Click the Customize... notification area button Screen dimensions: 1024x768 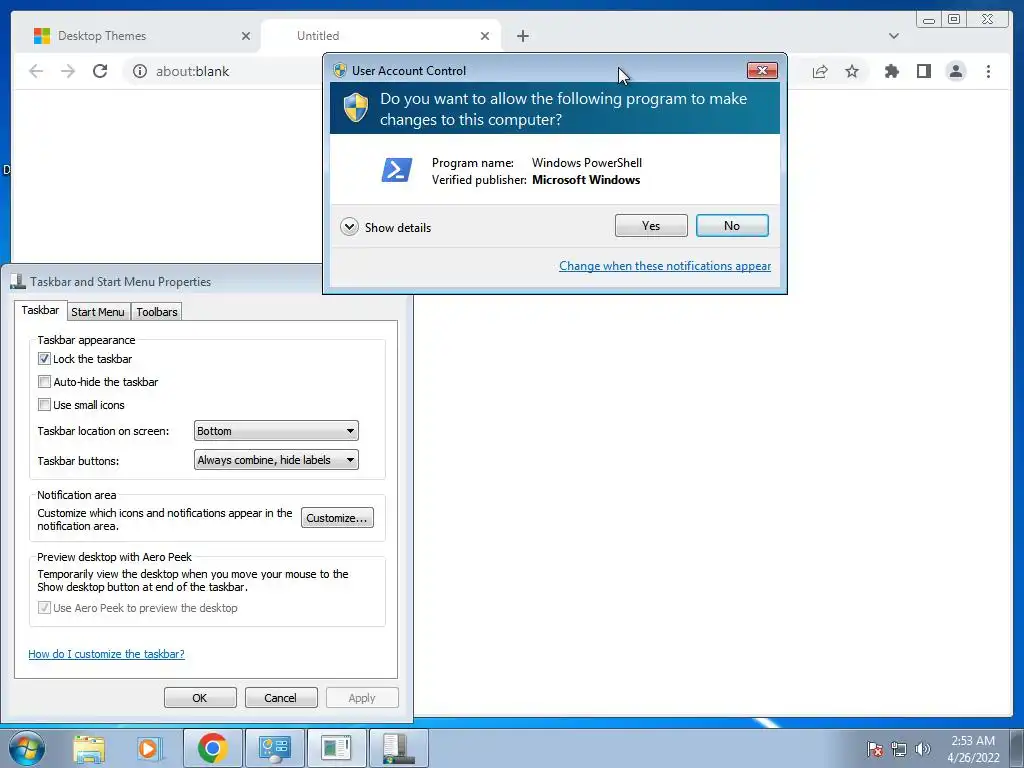(x=337, y=517)
